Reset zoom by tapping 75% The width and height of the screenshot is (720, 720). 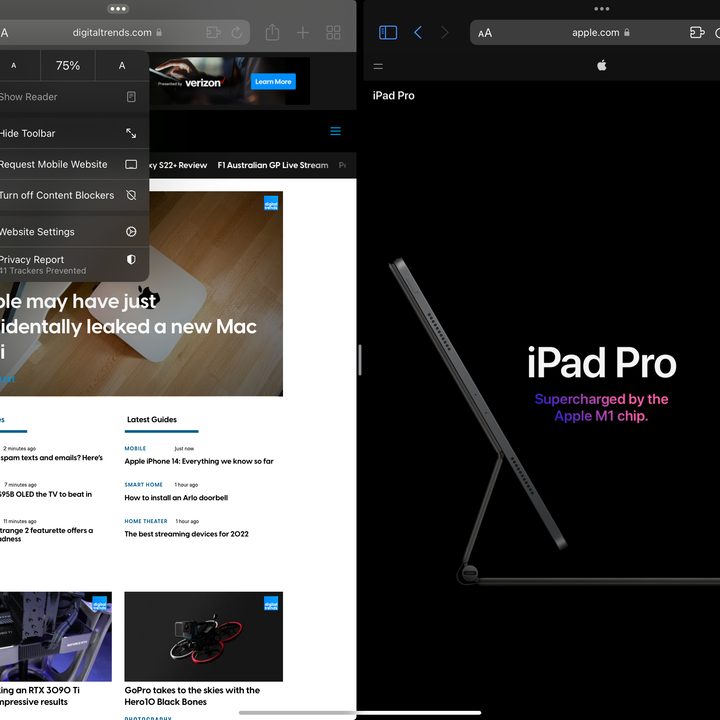[68, 65]
